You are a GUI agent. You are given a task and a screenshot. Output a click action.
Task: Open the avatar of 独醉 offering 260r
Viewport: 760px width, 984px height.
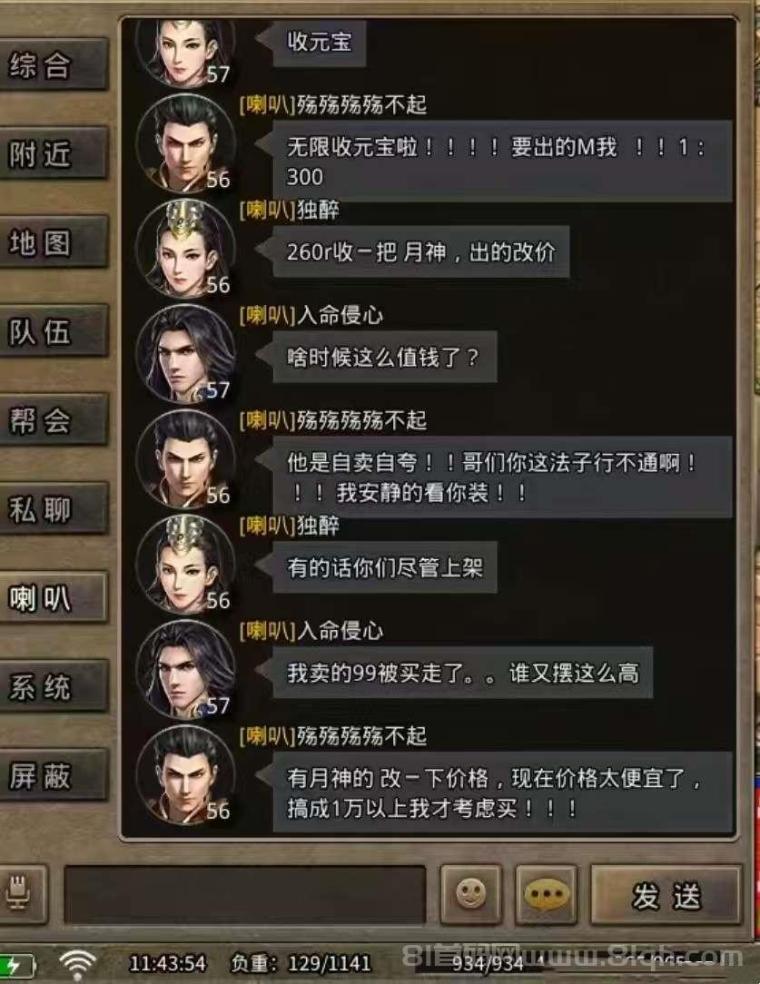(x=186, y=250)
